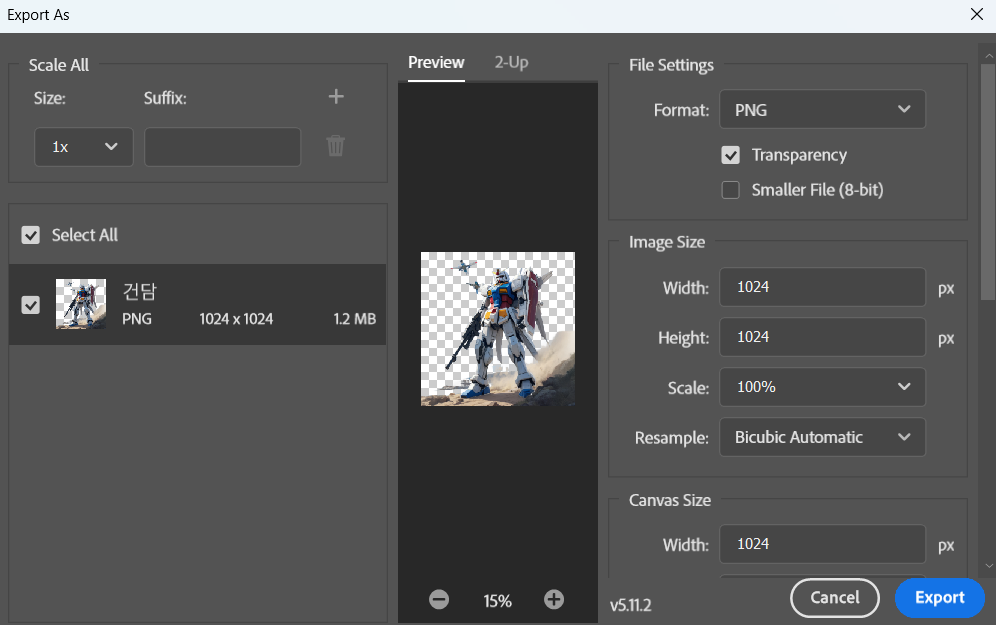Uncheck the 건담 asset checkbox

pyautogui.click(x=30, y=305)
